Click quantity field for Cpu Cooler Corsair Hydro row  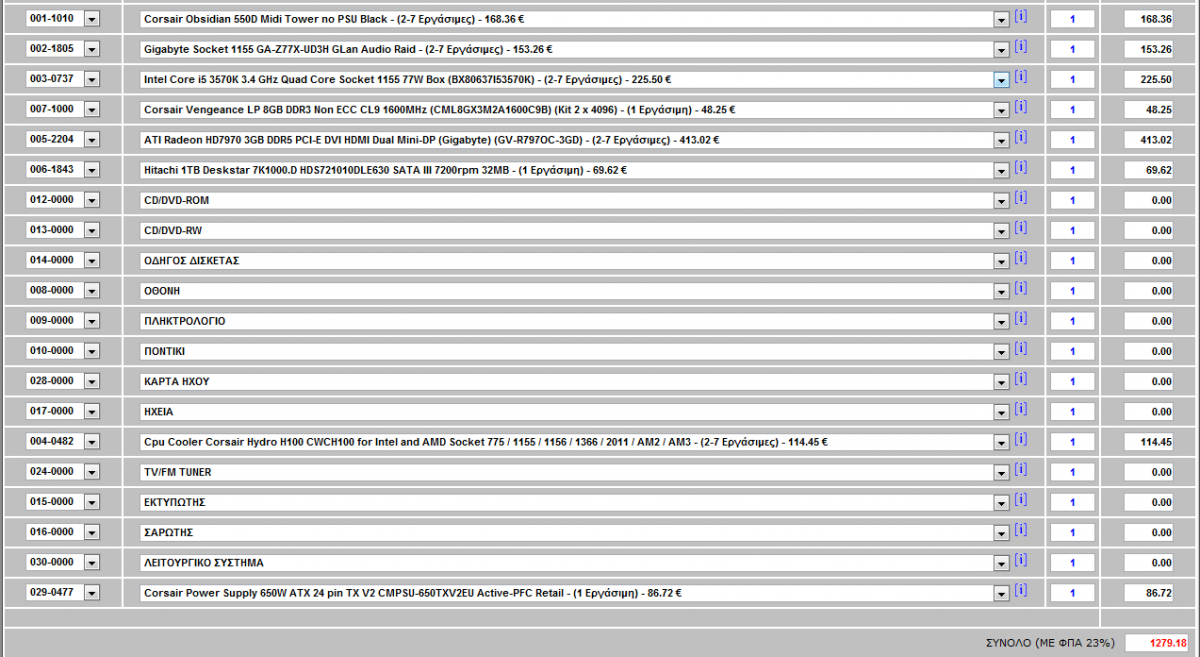click(1072, 442)
